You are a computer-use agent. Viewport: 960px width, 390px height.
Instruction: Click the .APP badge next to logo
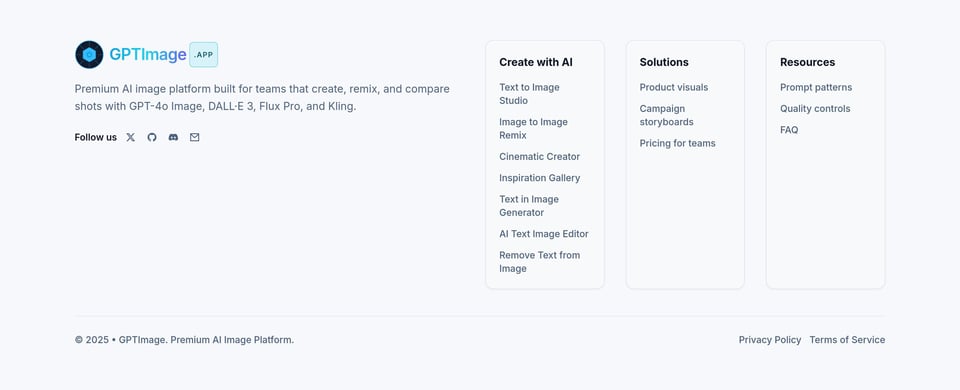click(x=203, y=54)
